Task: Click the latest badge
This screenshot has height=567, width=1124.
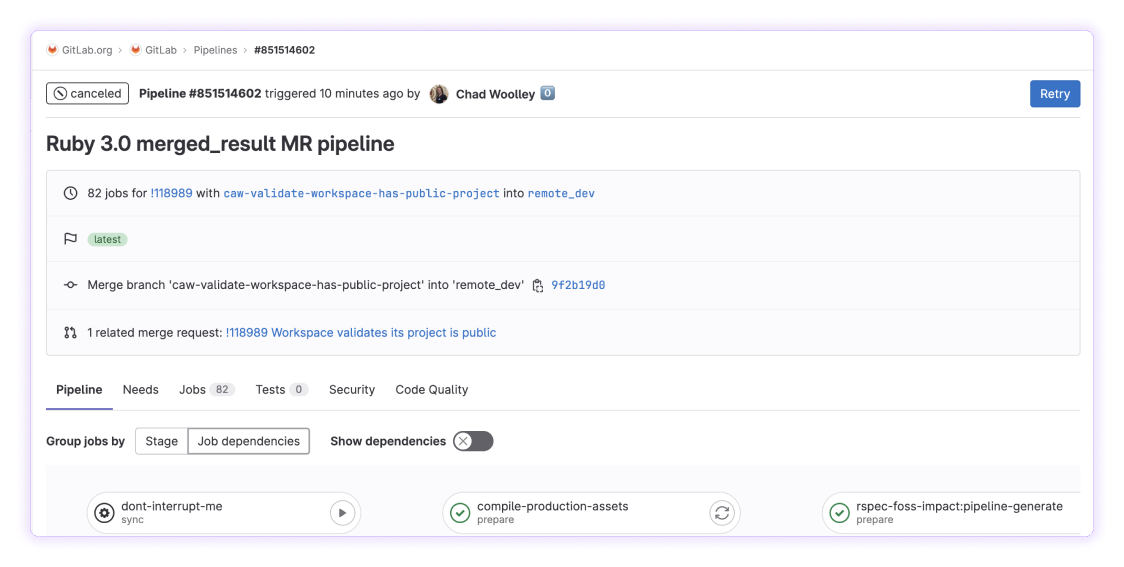Action: tap(108, 239)
